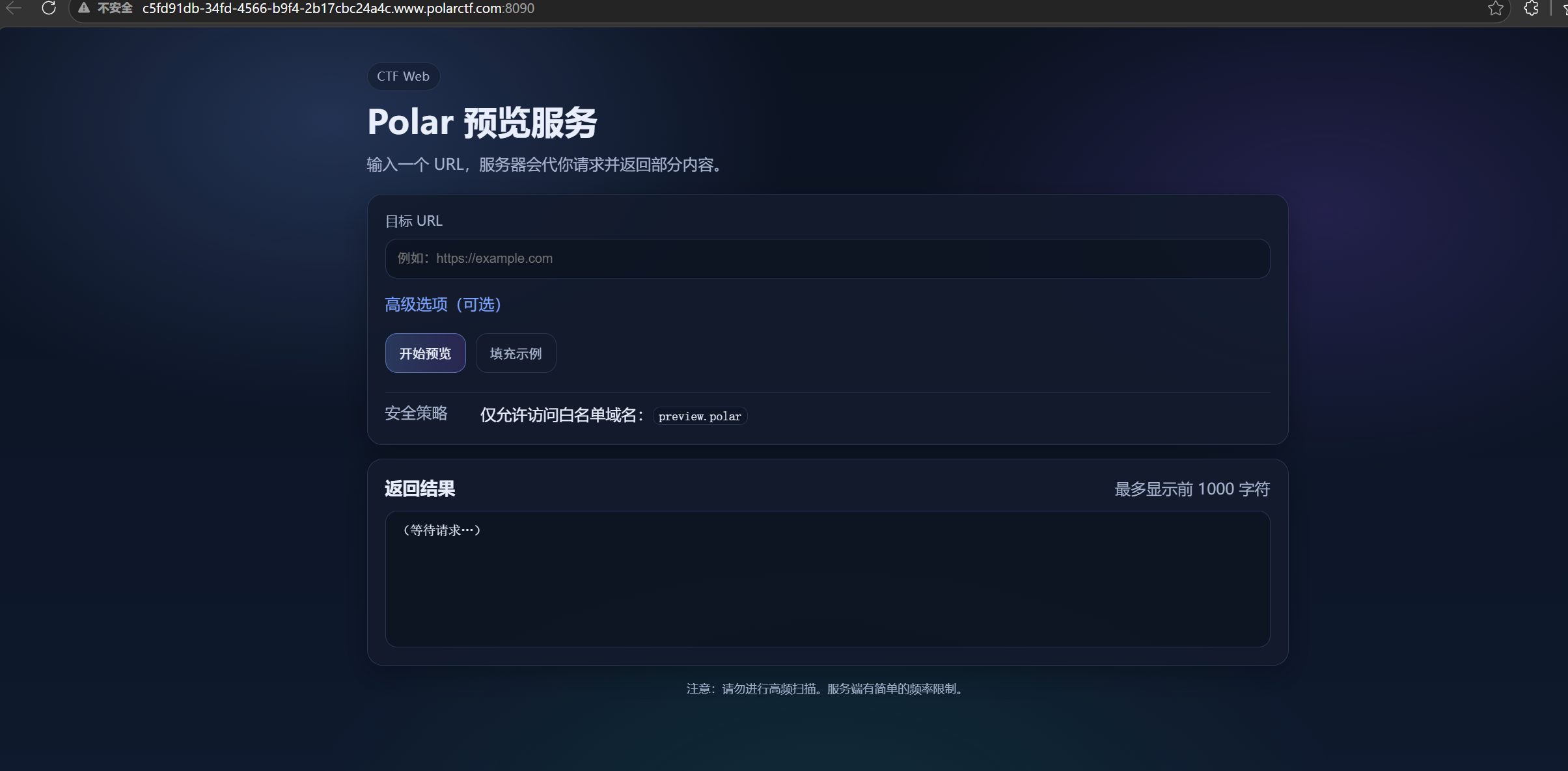Click the 填充示例 button

[516, 353]
